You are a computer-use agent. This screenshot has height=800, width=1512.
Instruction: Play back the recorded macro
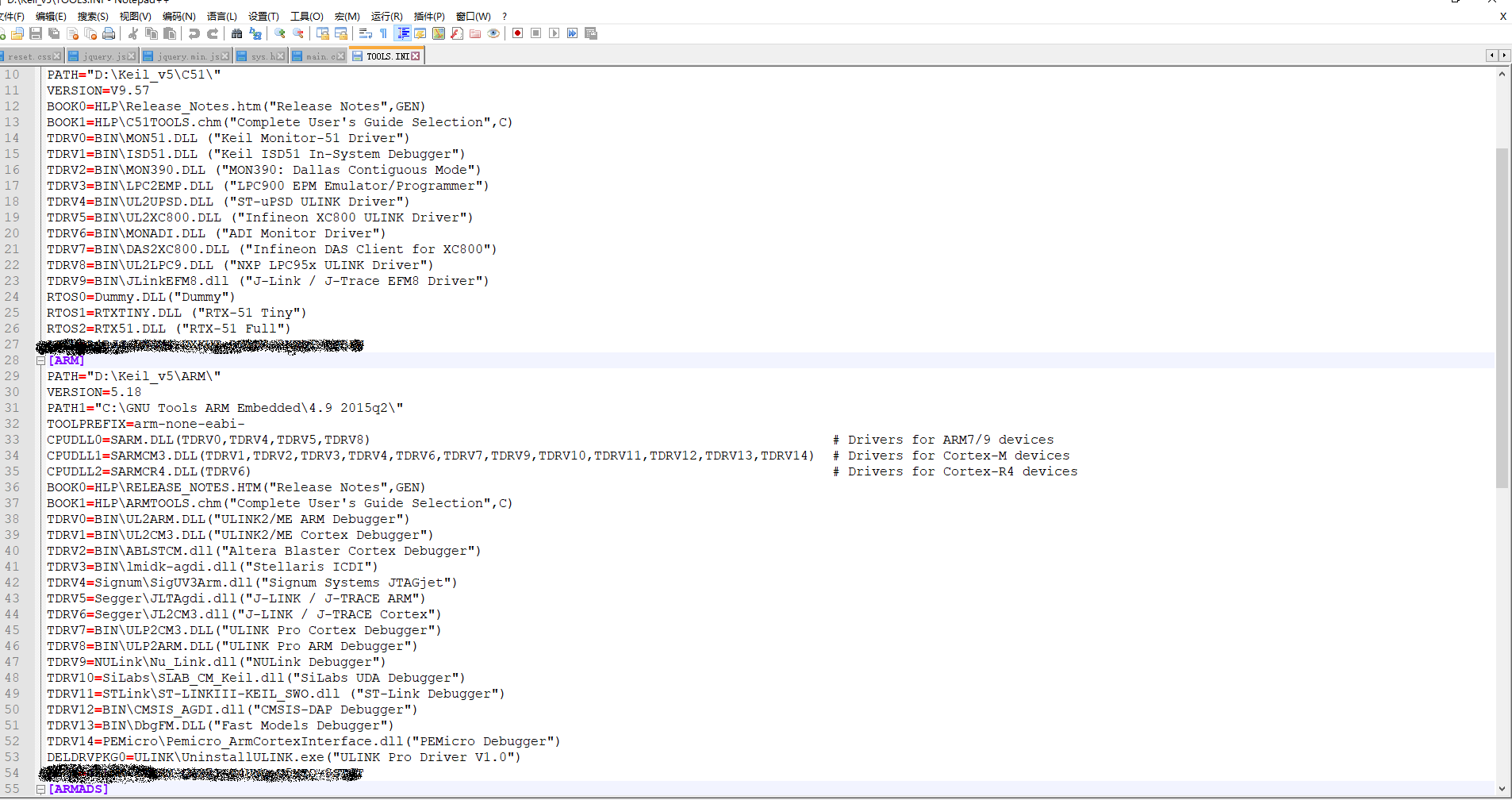(x=555, y=33)
